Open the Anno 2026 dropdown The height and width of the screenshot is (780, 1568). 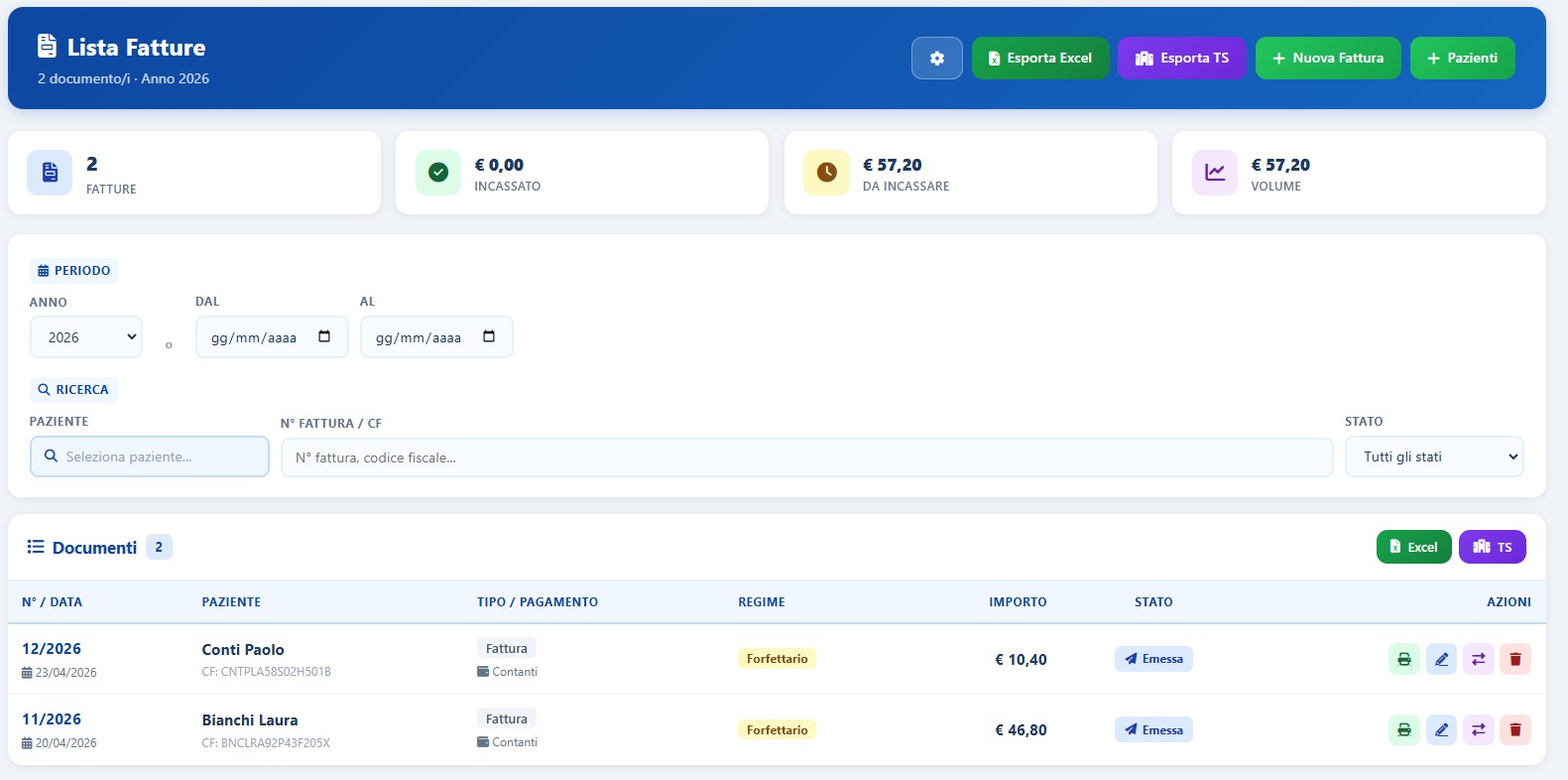[x=86, y=337]
